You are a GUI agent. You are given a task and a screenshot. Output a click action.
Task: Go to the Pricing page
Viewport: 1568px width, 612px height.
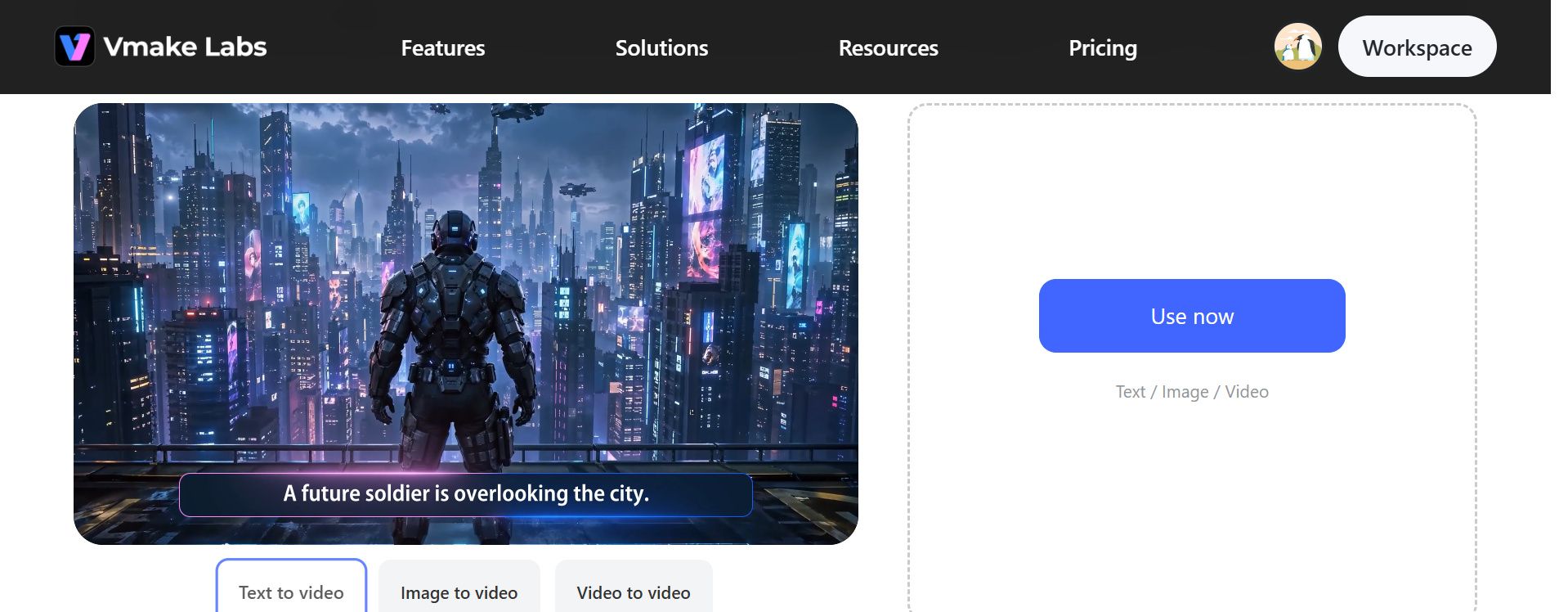coord(1102,48)
